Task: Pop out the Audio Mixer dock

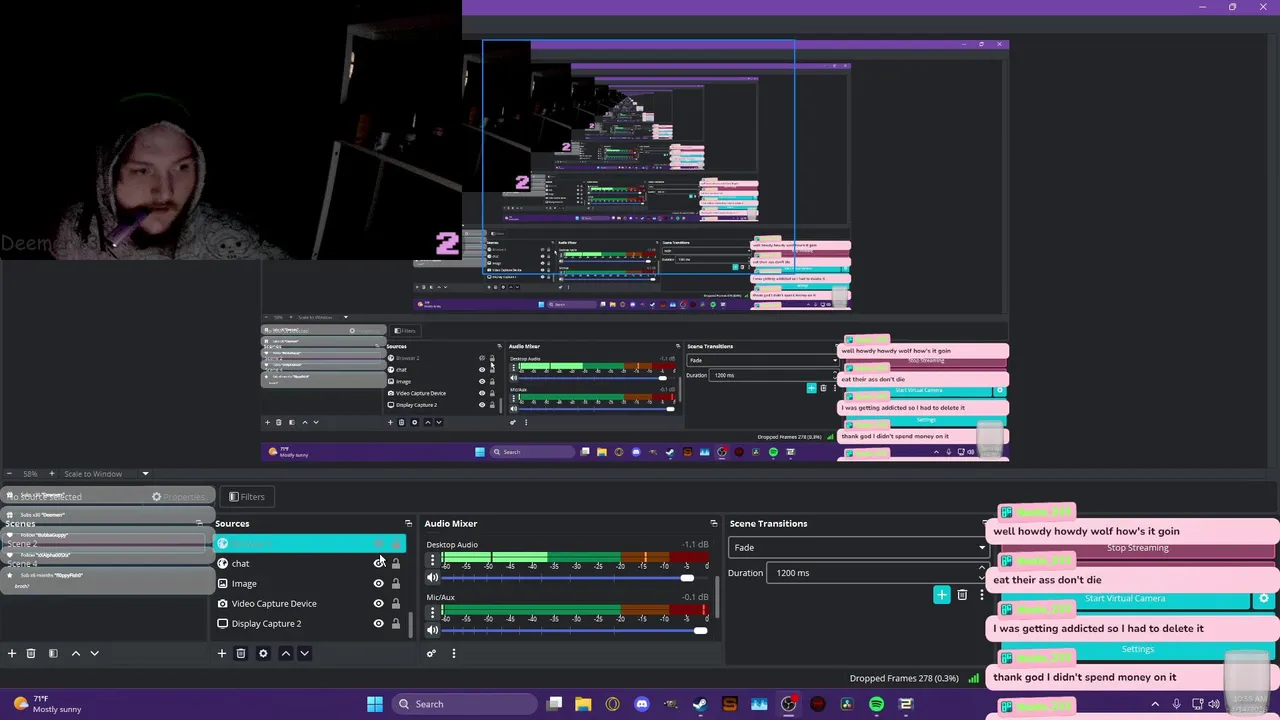Action: 713,523
